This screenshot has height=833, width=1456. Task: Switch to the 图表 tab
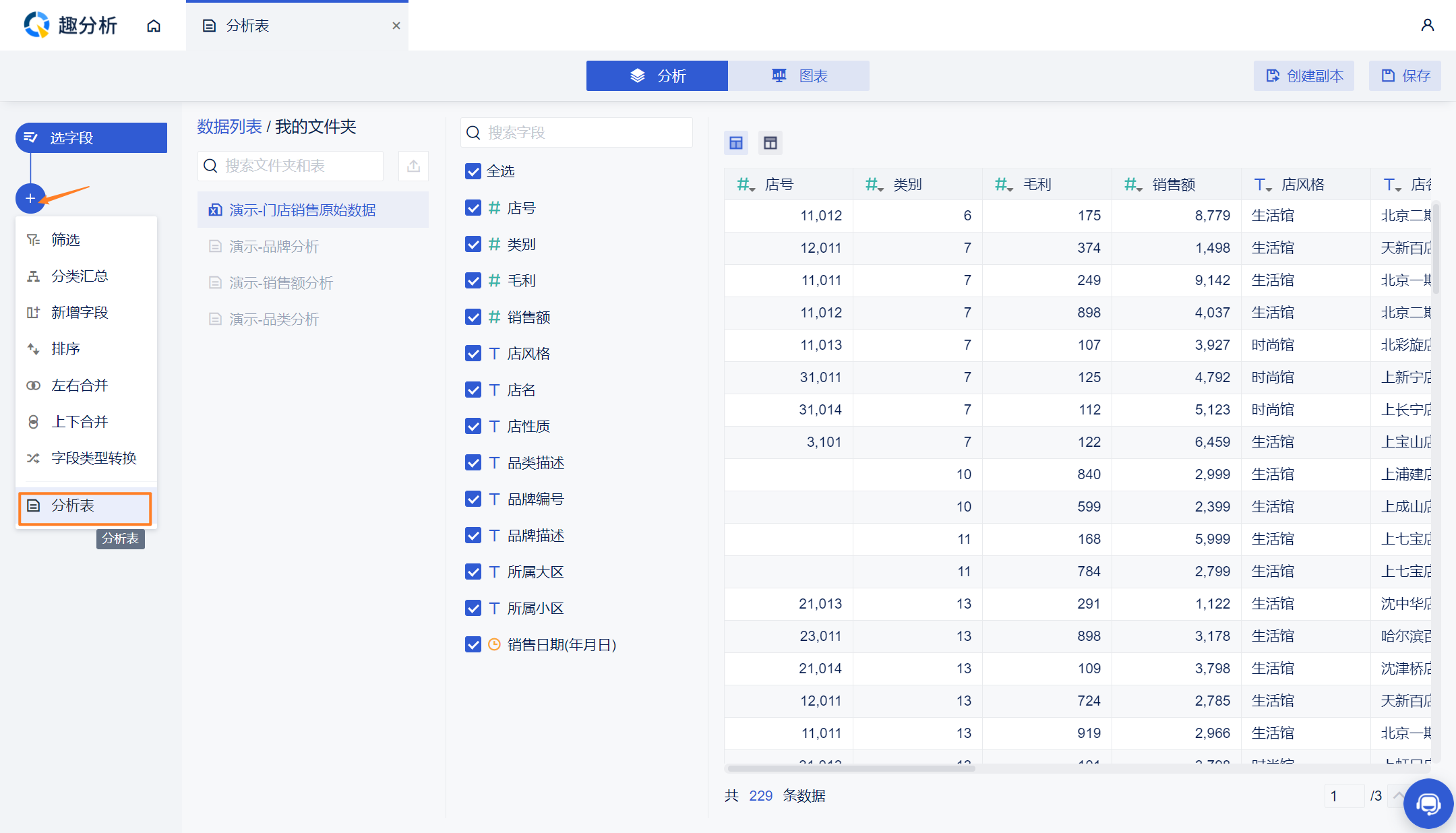[x=799, y=76]
